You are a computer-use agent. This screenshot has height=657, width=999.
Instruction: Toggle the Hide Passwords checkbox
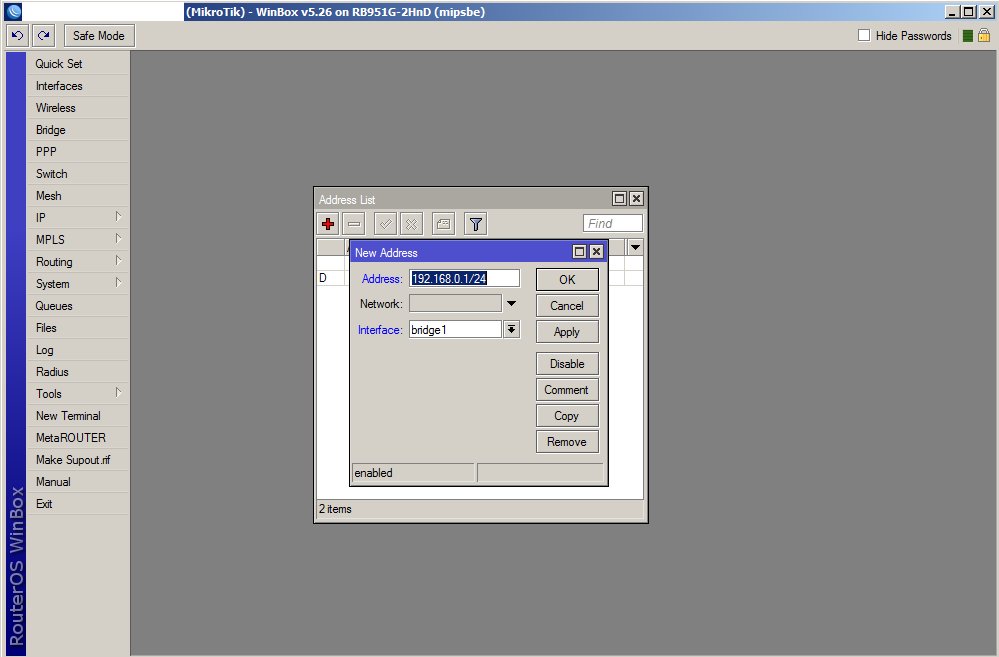[x=864, y=36]
